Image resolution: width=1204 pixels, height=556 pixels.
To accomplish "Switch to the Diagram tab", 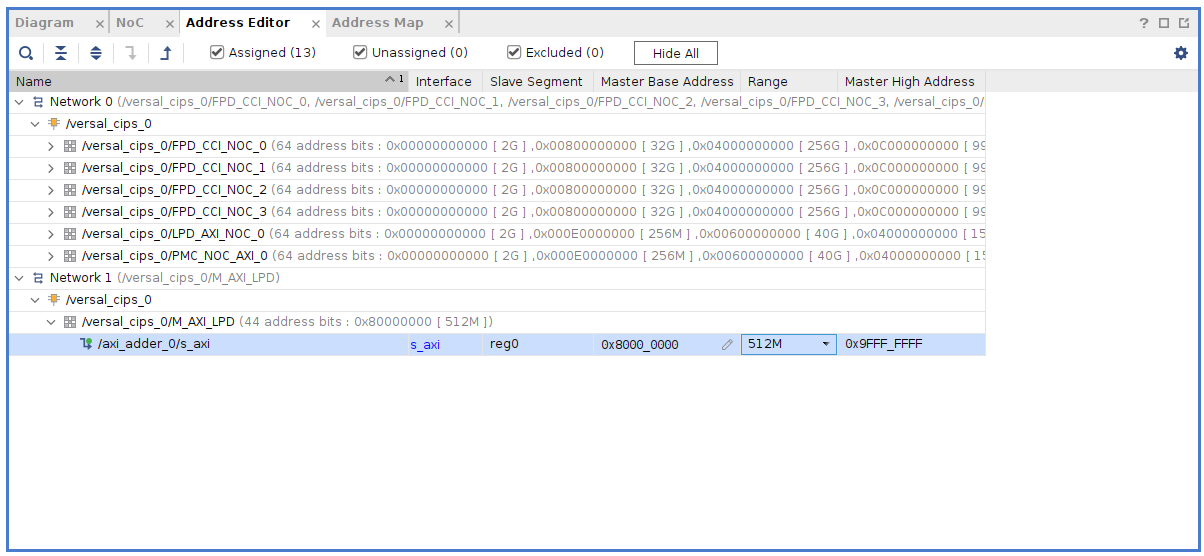I will point(45,23).
